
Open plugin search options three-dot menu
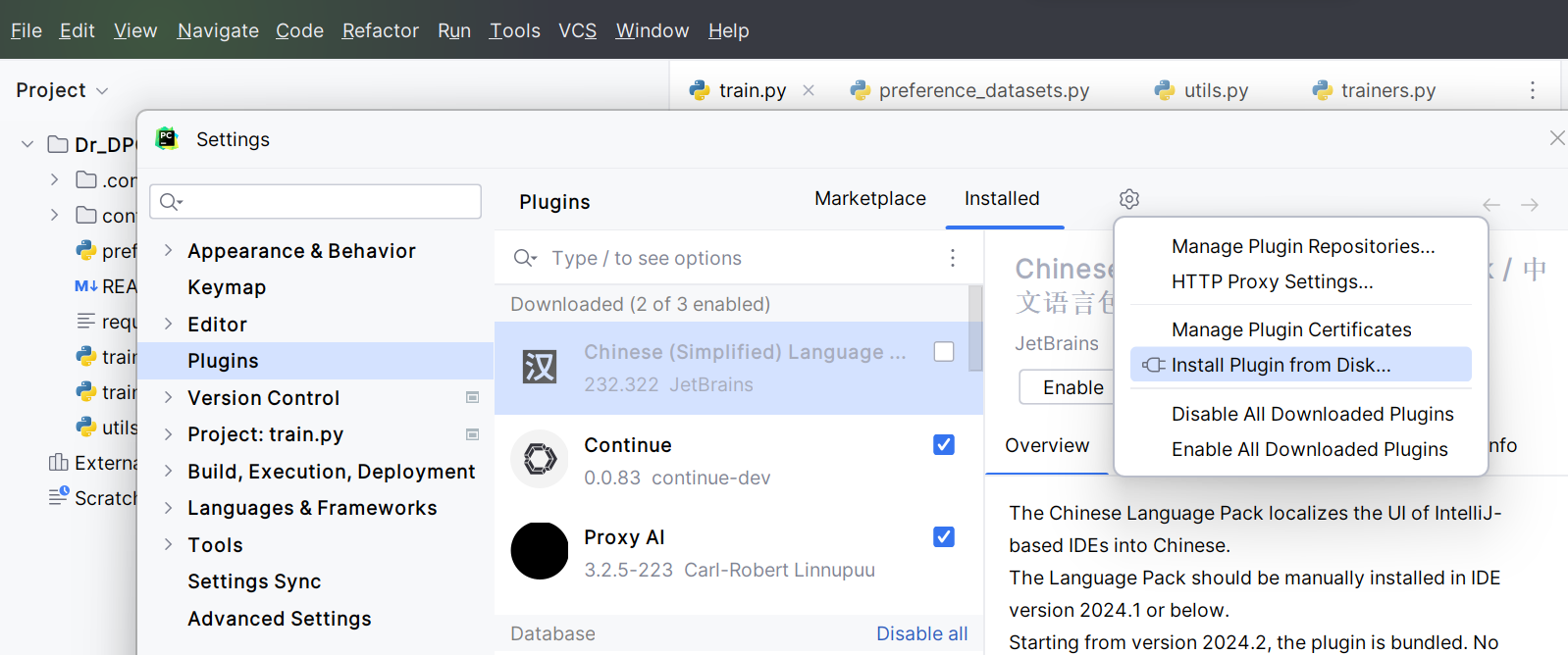952,258
